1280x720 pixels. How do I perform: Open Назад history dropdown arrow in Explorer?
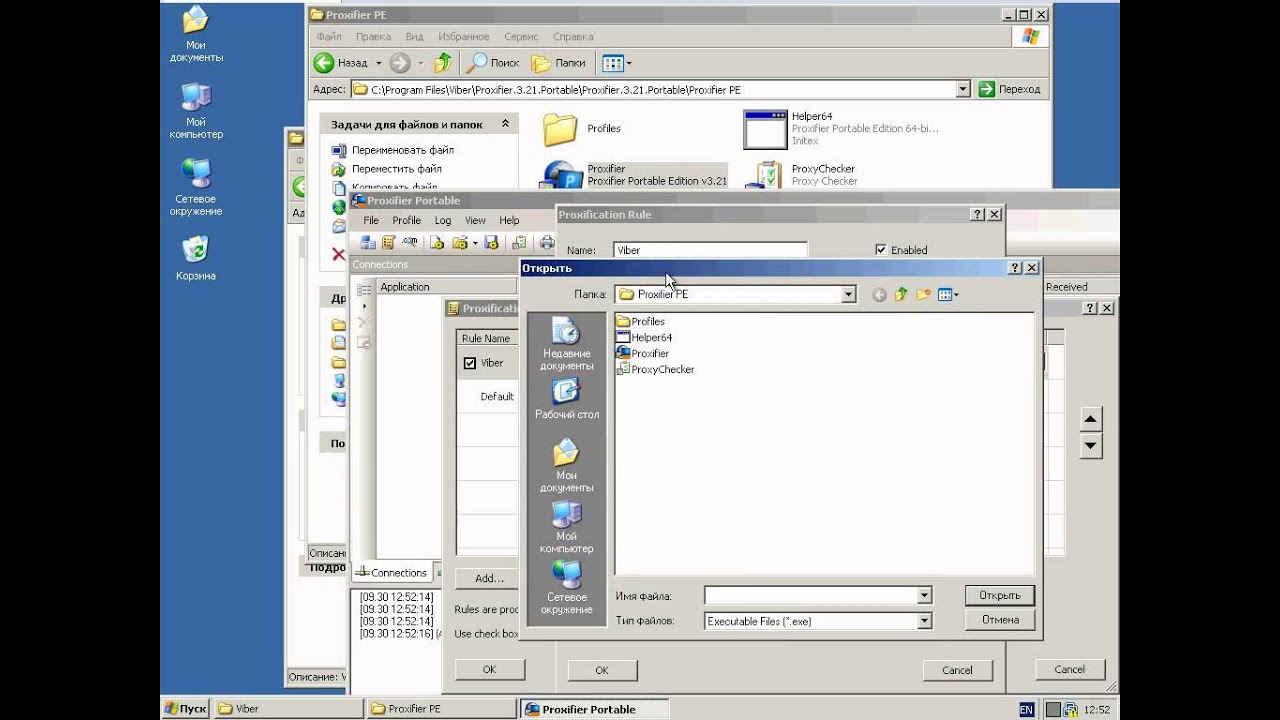point(378,63)
